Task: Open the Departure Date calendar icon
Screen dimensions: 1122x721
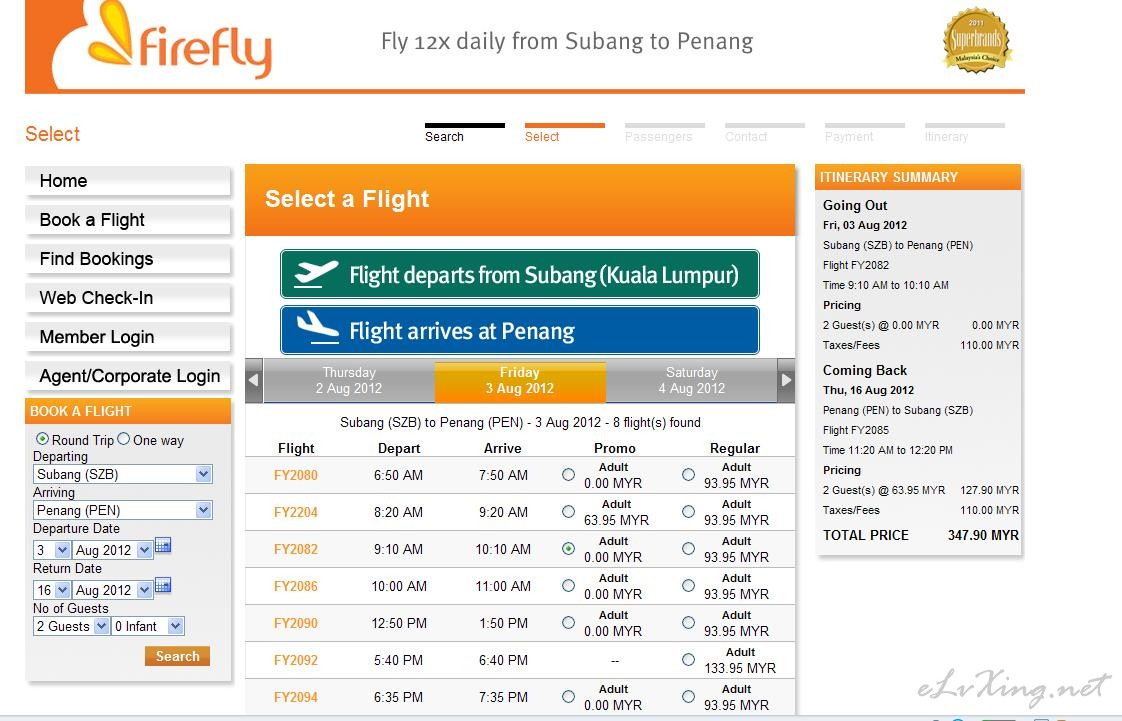Action: click(x=163, y=546)
